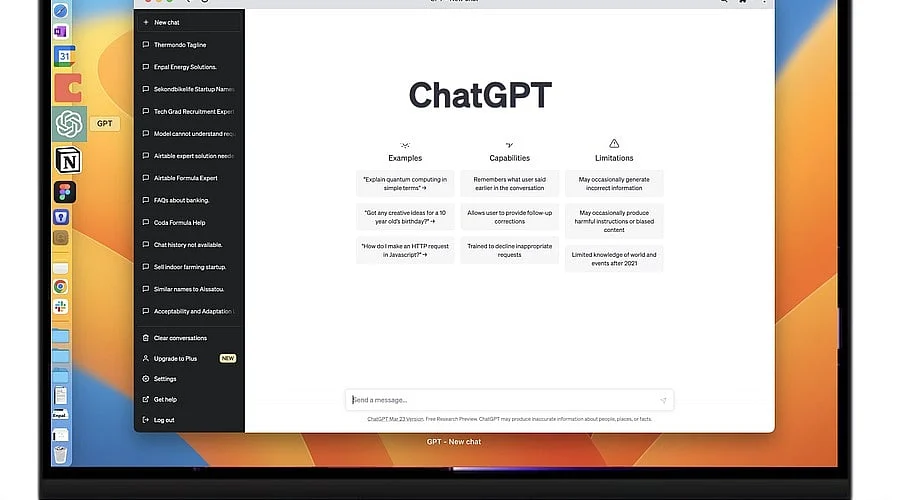Click 'Remembers what user said earlier' card
This screenshot has height=500, width=900.
tap(510, 184)
